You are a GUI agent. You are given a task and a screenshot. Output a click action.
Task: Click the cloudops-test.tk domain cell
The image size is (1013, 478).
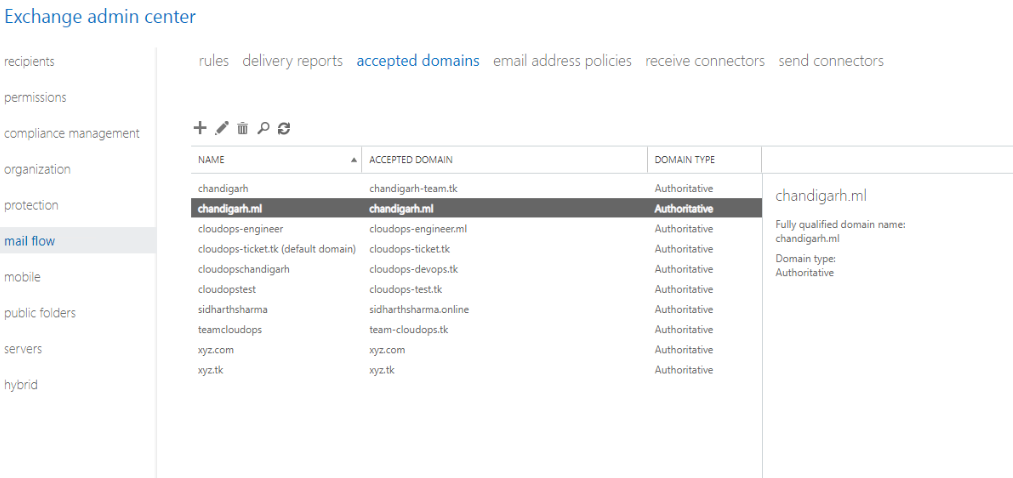coord(406,289)
